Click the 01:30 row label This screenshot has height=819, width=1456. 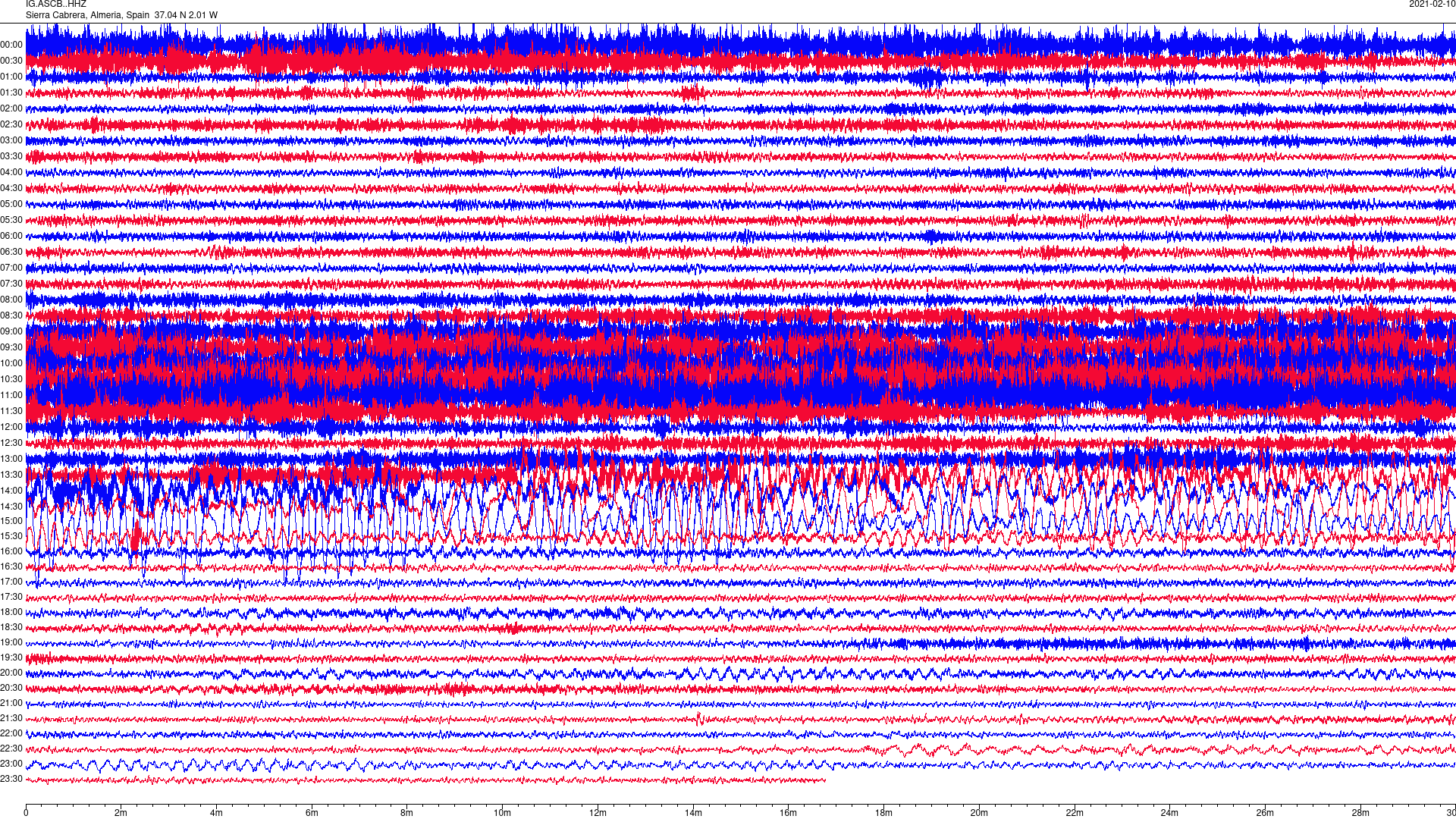tap(11, 93)
